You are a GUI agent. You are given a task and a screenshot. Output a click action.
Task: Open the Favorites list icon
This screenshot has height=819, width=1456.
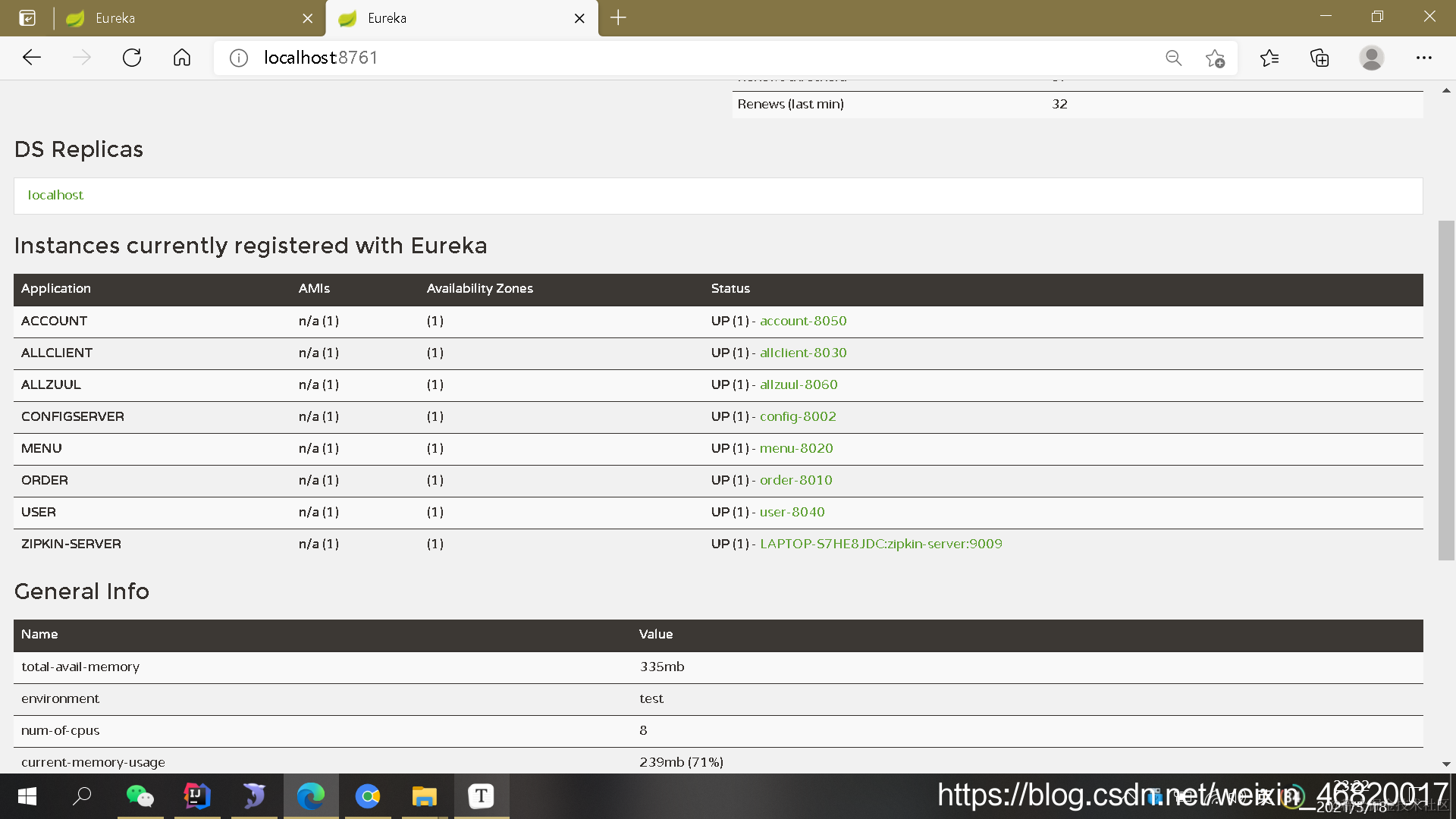click(x=1269, y=58)
